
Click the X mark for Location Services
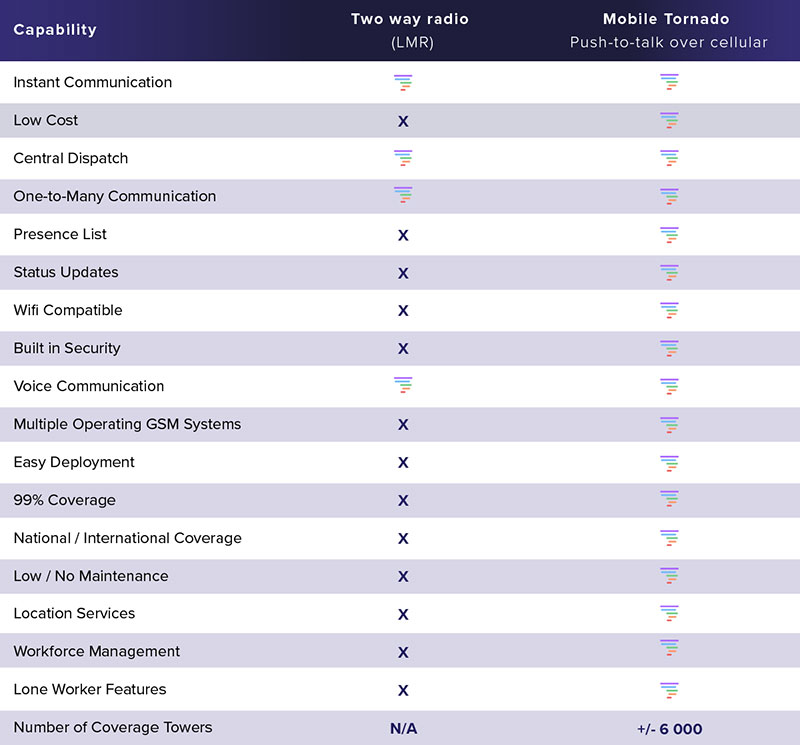(x=403, y=614)
